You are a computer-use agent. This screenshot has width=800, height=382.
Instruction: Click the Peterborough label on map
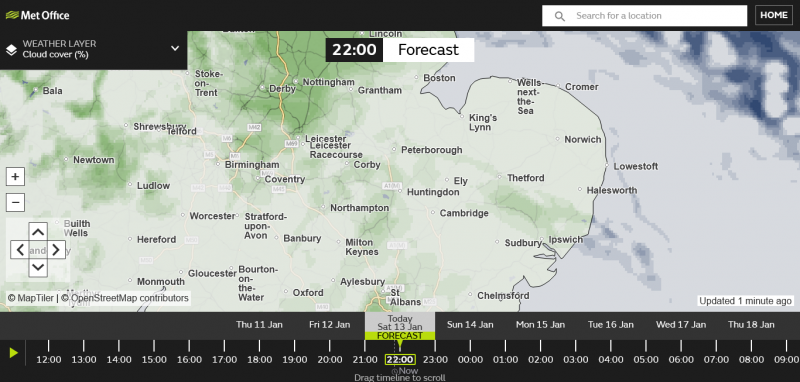coord(432,150)
